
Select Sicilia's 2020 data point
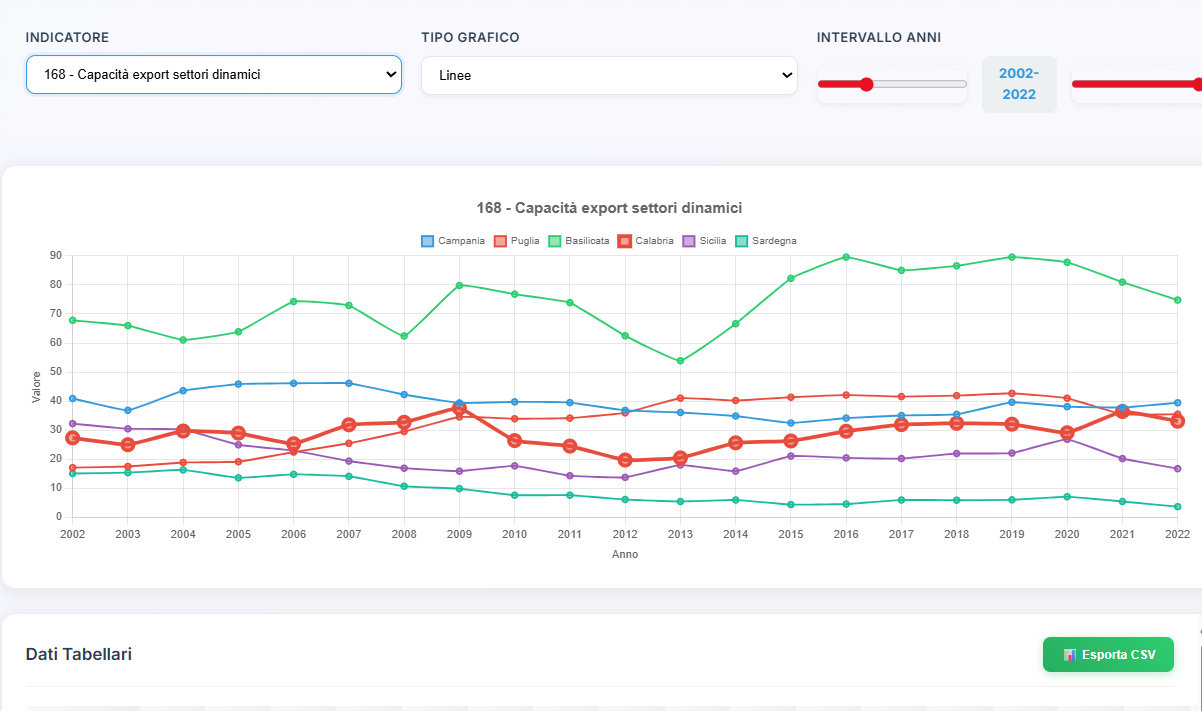point(1067,439)
